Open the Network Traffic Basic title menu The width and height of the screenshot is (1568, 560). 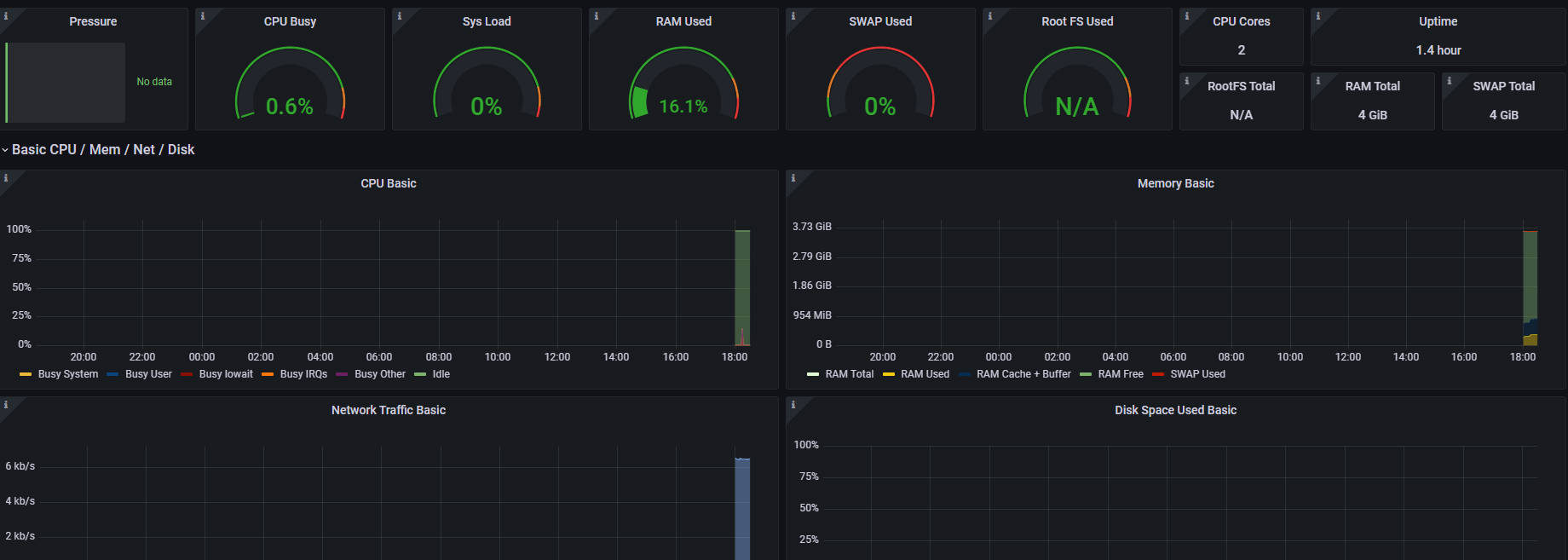tap(389, 410)
